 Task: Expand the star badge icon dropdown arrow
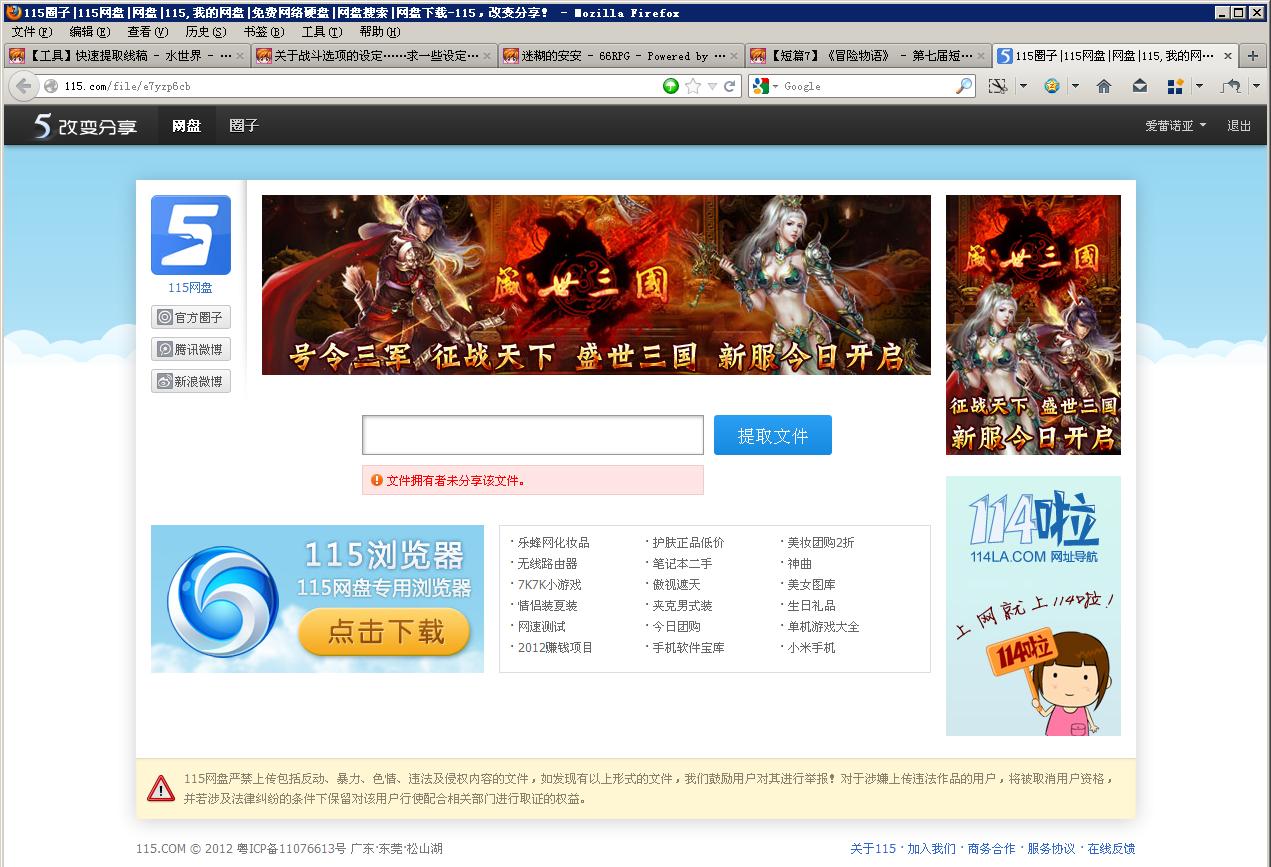[1075, 86]
